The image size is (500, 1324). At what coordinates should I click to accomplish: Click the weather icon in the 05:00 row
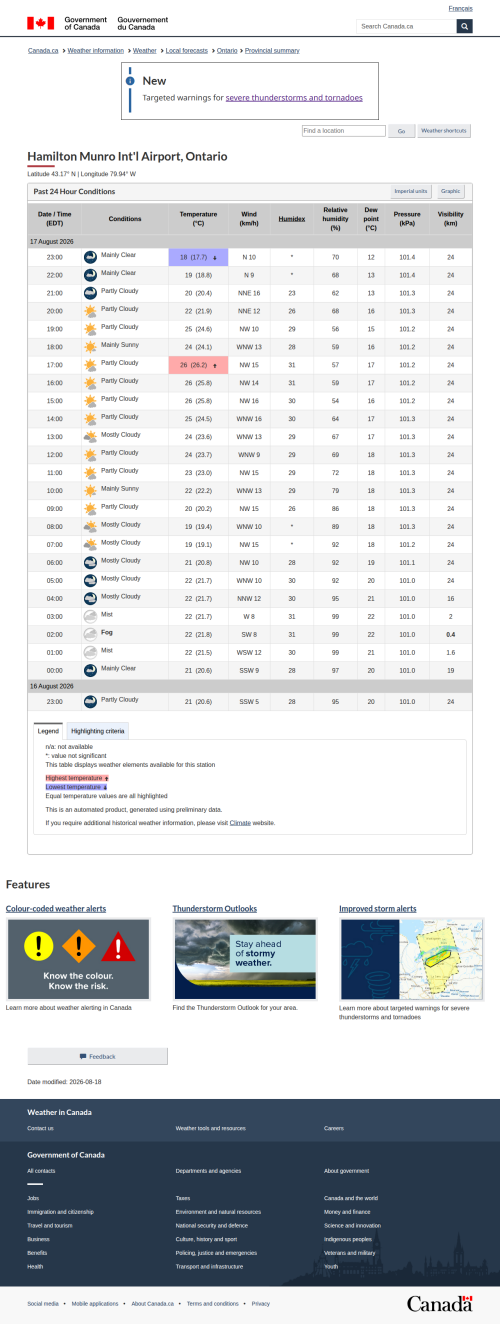(90, 581)
